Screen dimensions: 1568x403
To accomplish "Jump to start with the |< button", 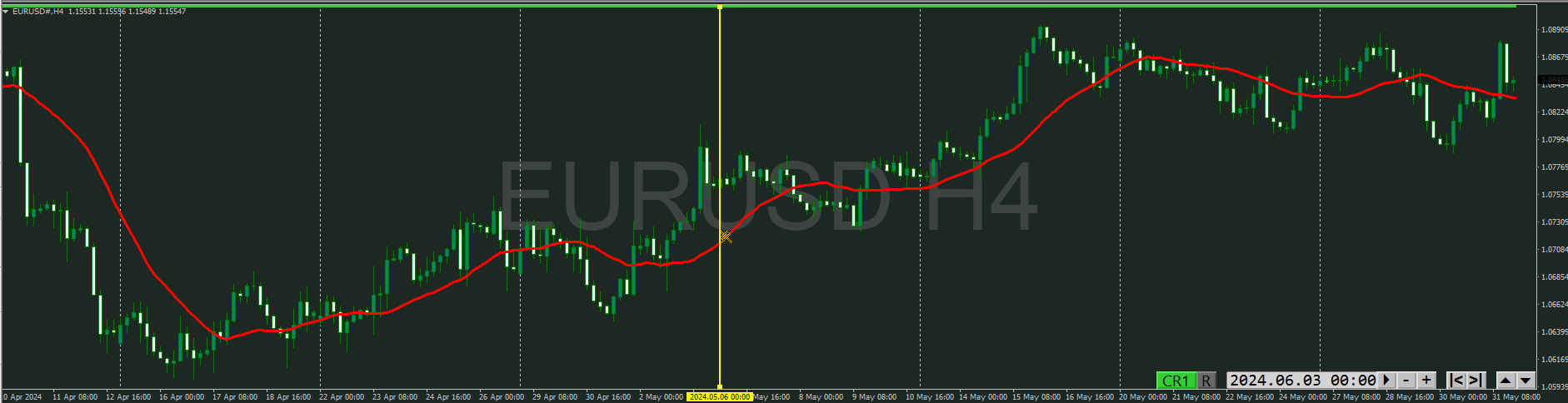I will [x=1456, y=381].
